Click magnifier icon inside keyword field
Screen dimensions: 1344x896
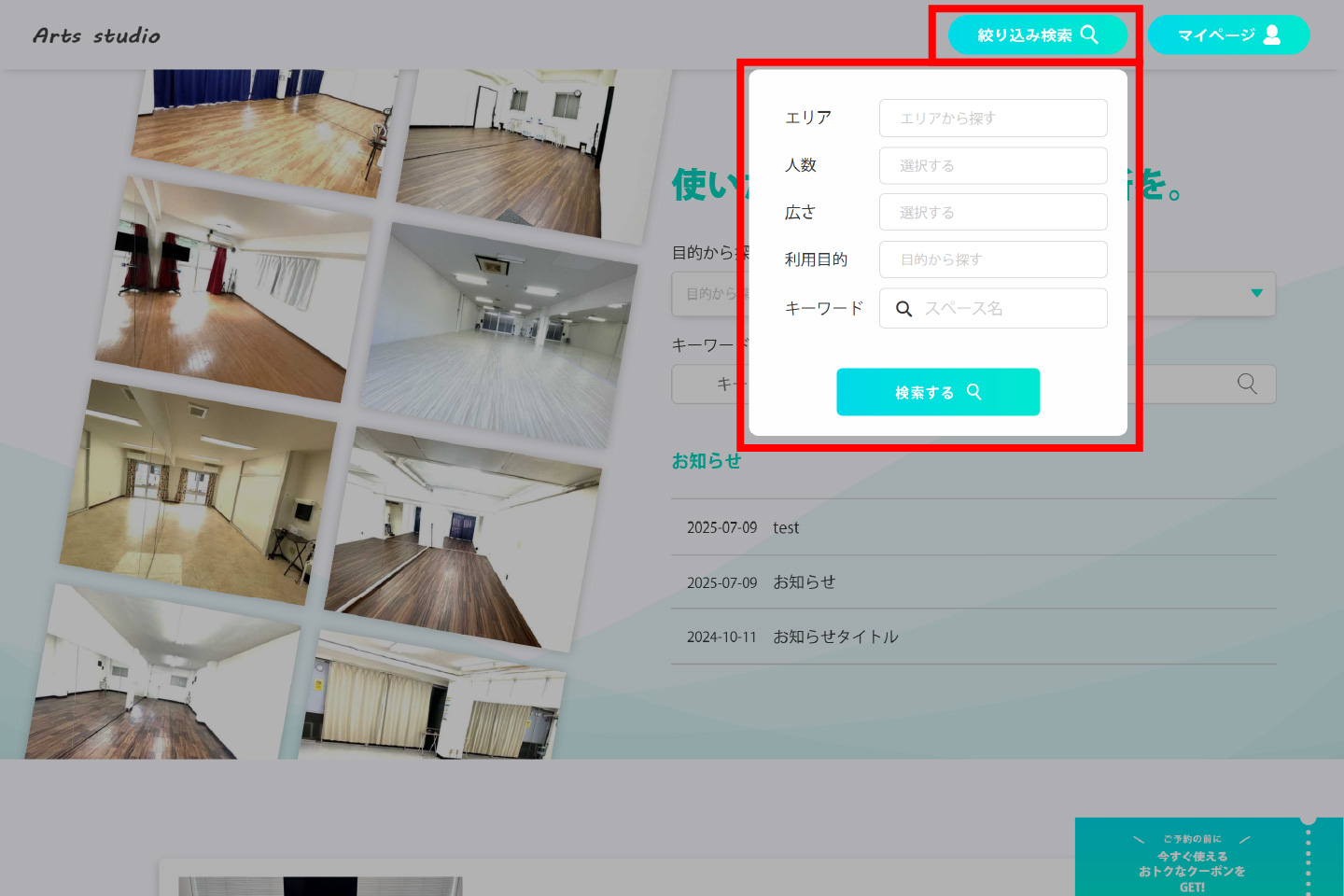[903, 309]
